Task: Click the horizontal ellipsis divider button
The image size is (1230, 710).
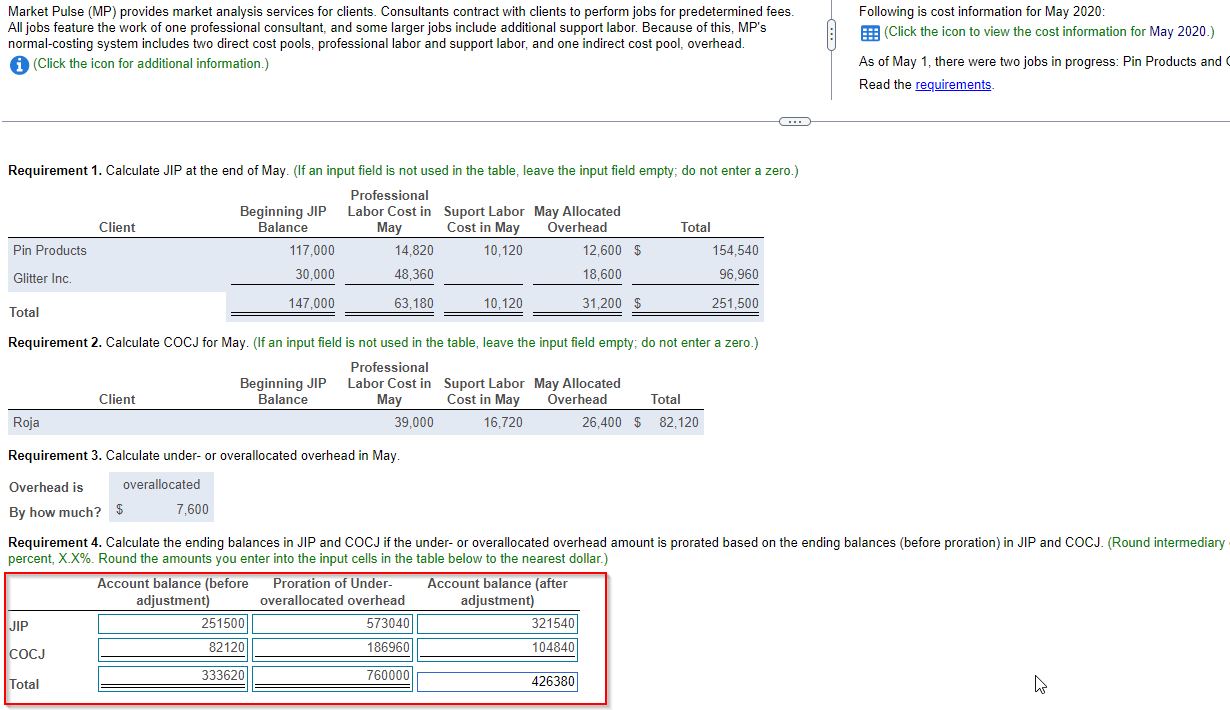Action: [x=794, y=120]
